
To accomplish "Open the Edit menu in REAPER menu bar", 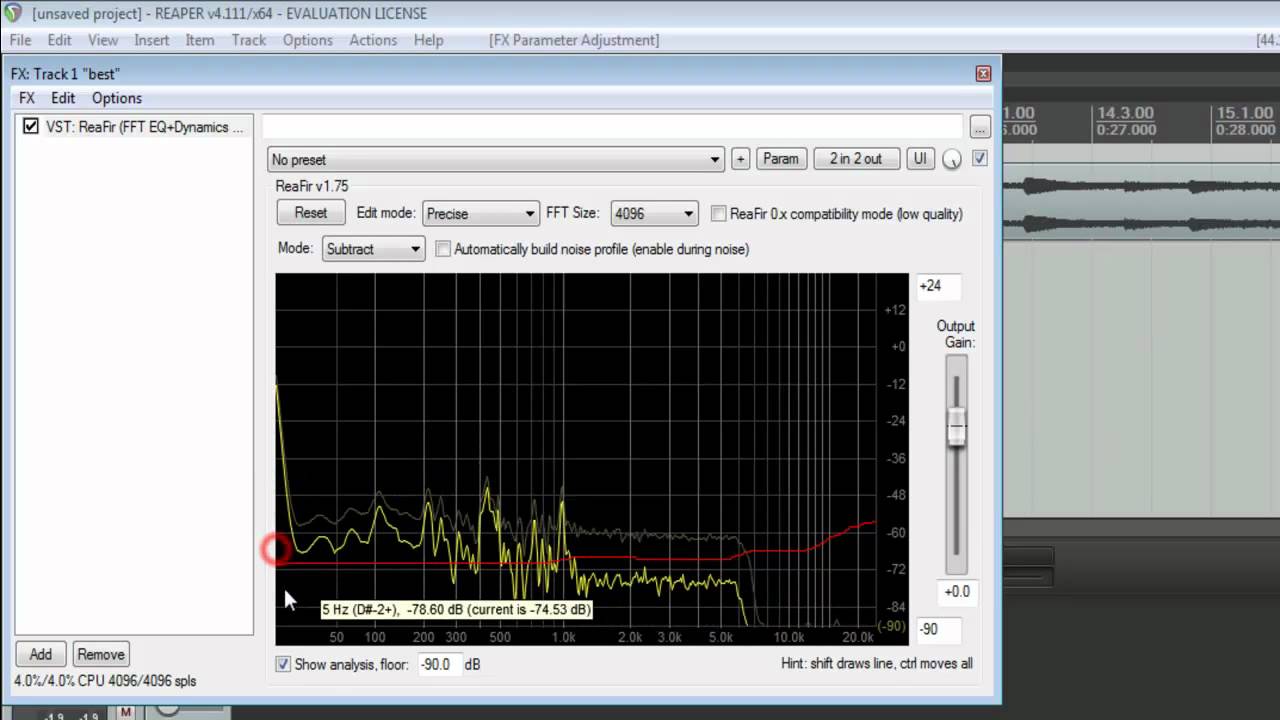I will point(59,40).
